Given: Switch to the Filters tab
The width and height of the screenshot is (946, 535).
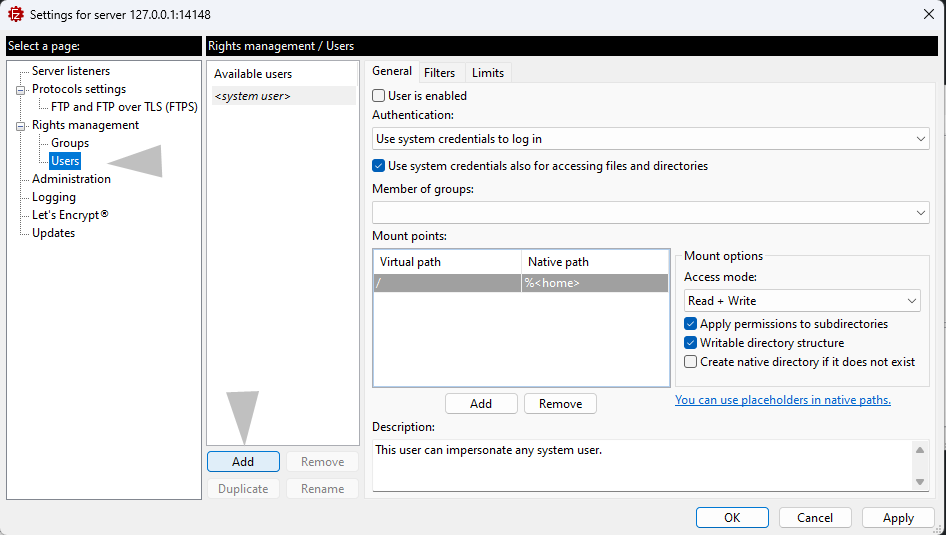Looking at the screenshot, I should 439,73.
